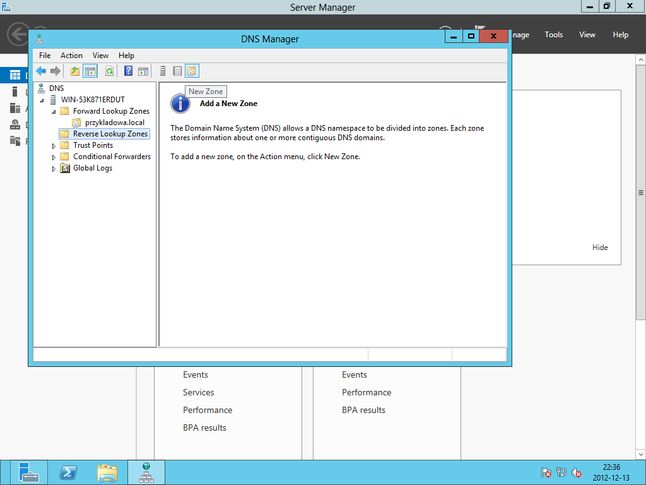Click the blue Help question-mark toolbar icon
646x485 pixels.
129,71
